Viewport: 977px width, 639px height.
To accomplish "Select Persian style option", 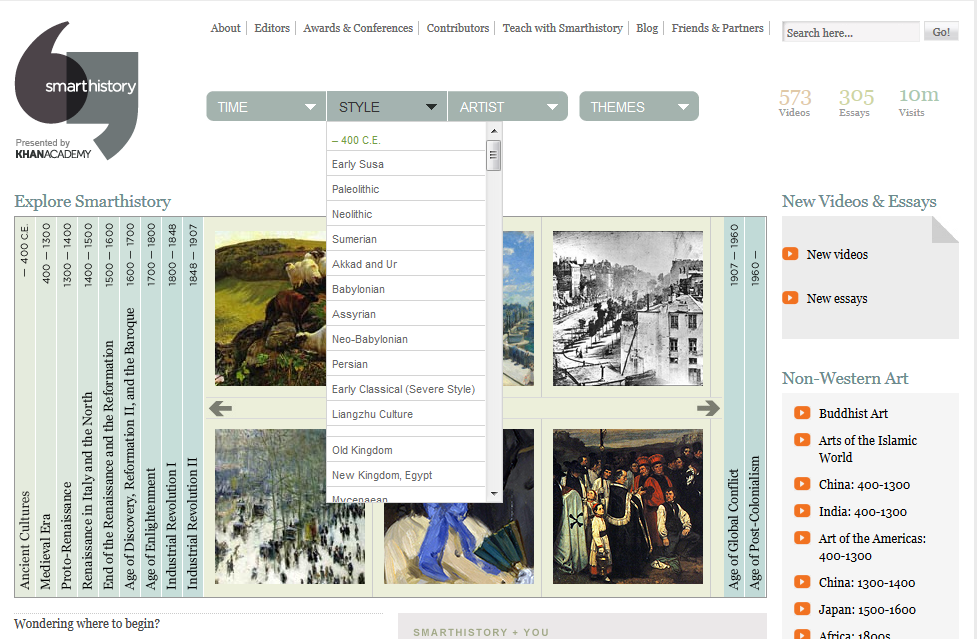I will click(x=406, y=363).
